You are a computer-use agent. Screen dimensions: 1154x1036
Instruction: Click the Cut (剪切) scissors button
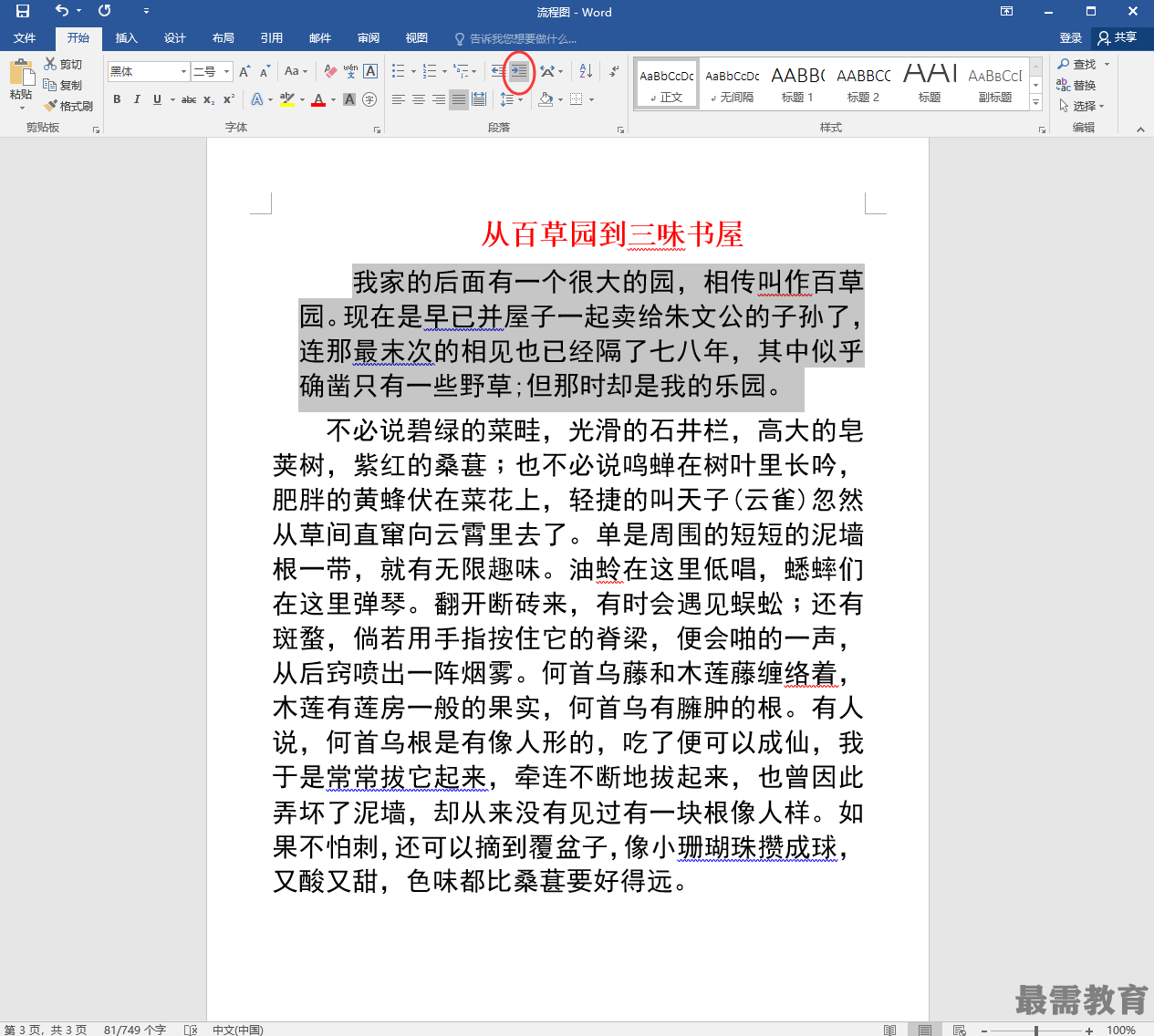(63, 64)
